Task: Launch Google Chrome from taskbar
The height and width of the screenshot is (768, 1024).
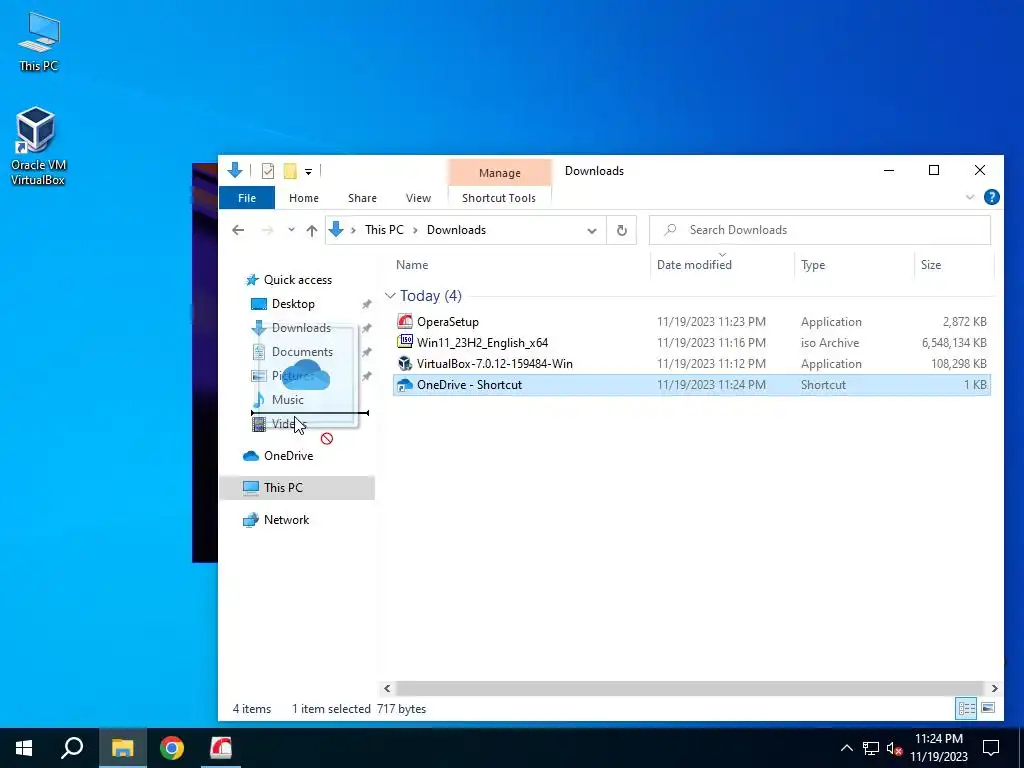Action: 172,748
